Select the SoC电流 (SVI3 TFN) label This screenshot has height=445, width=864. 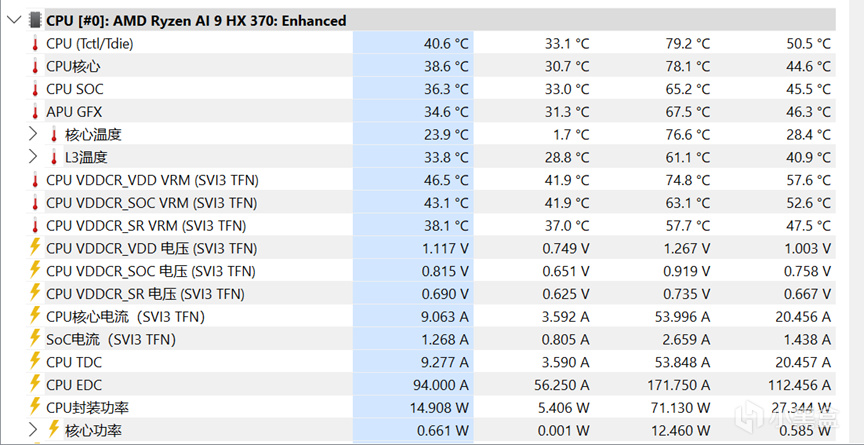[x=111, y=340]
